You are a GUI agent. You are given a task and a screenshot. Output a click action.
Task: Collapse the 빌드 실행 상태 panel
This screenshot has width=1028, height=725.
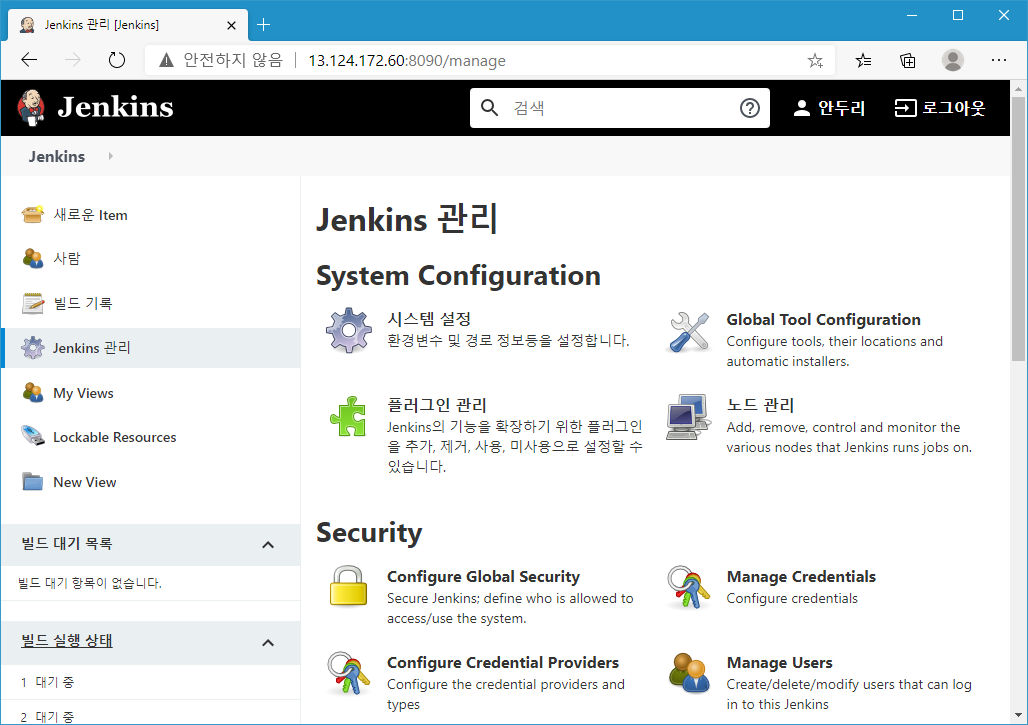268,642
